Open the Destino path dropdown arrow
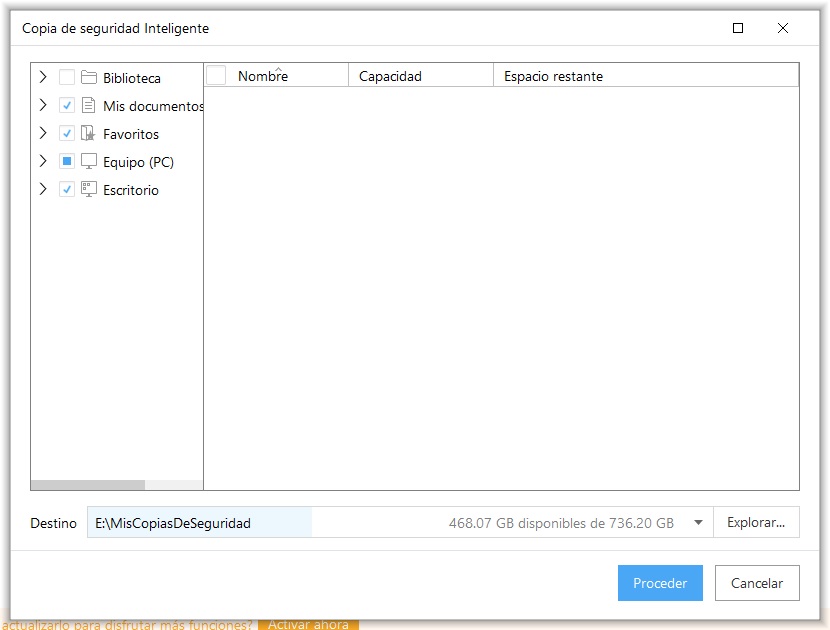This screenshot has height=630, width=830. pos(698,523)
